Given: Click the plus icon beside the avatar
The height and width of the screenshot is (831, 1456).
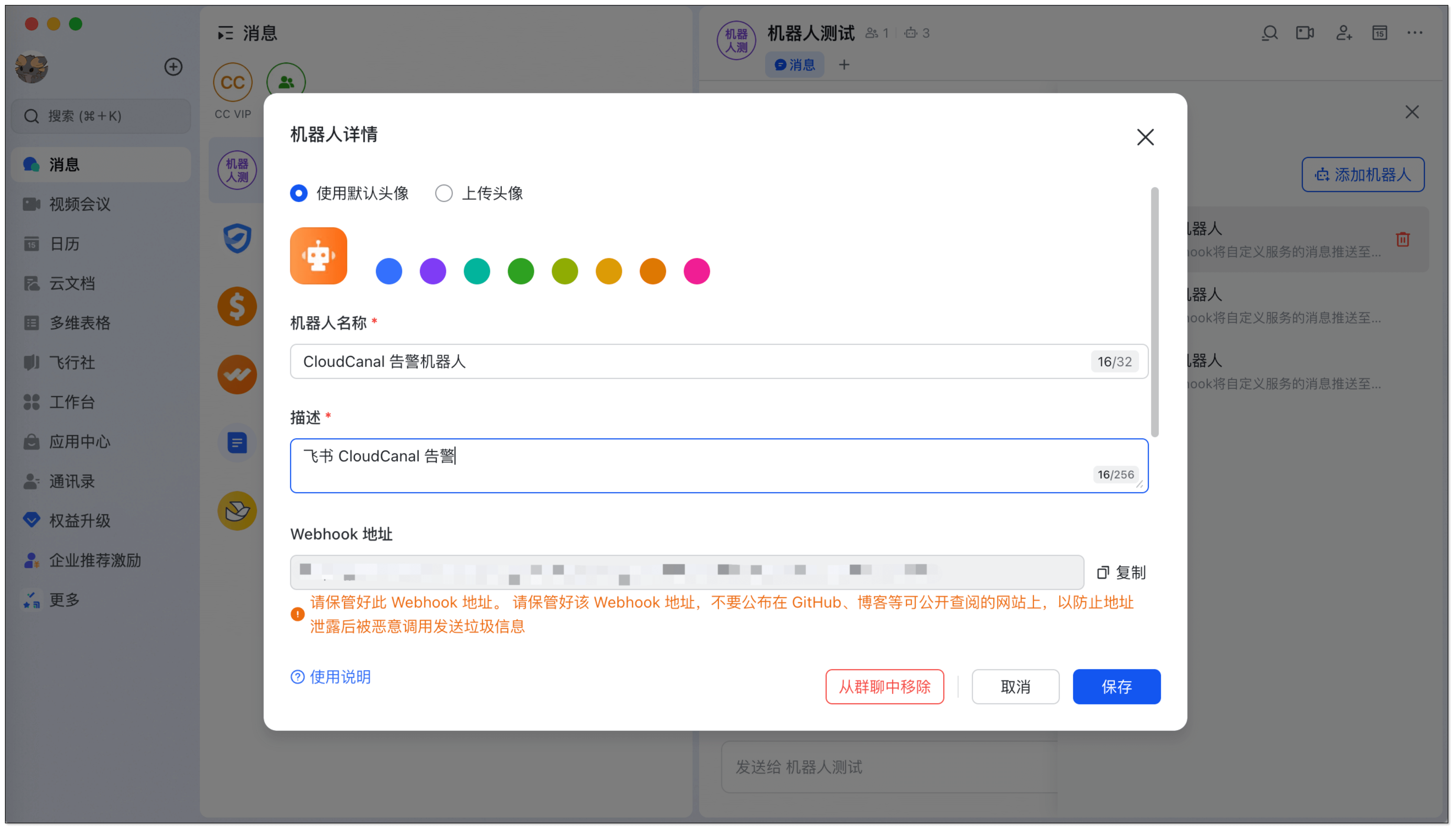Looking at the screenshot, I should pyautogui.click(x=173, y=67).
